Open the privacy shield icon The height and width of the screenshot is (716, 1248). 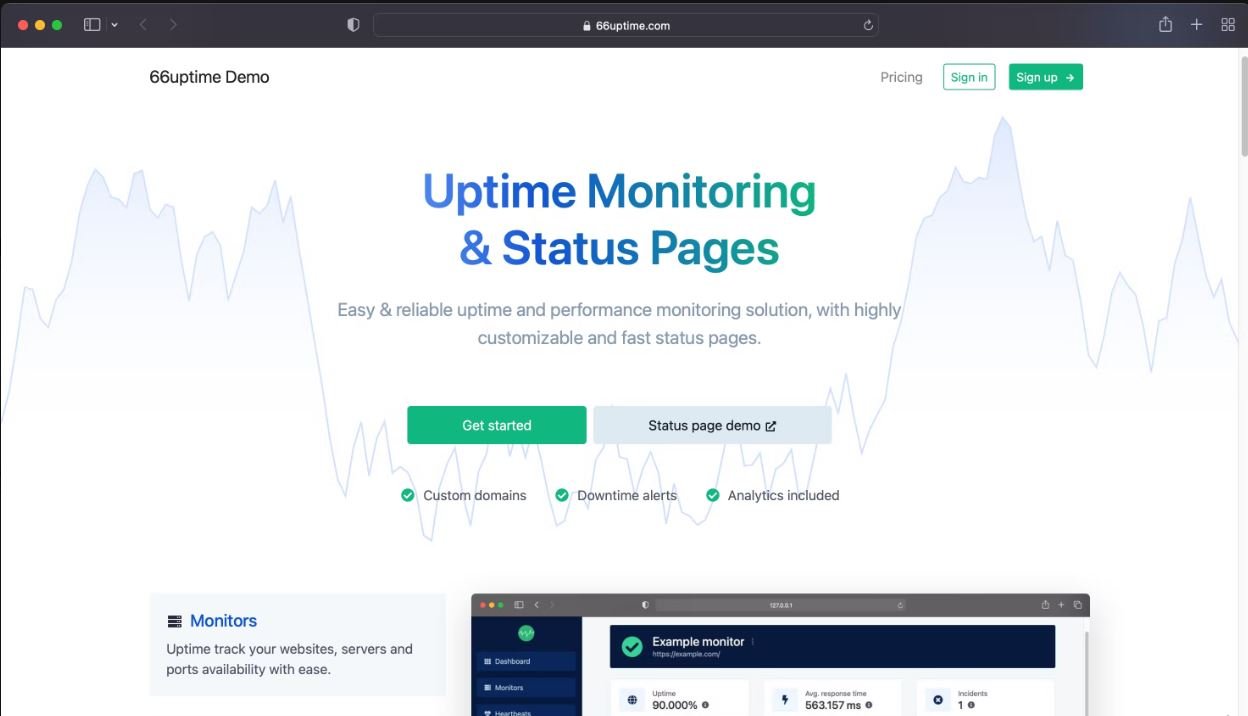point(353,25)
